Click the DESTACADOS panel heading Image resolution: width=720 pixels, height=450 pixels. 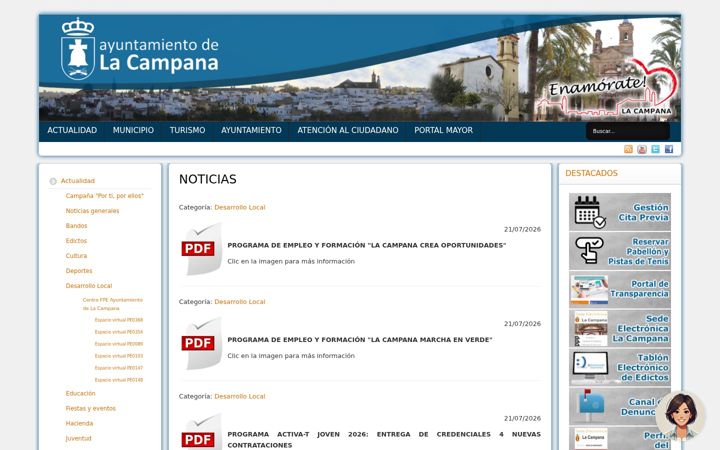(x=591, y=173)
